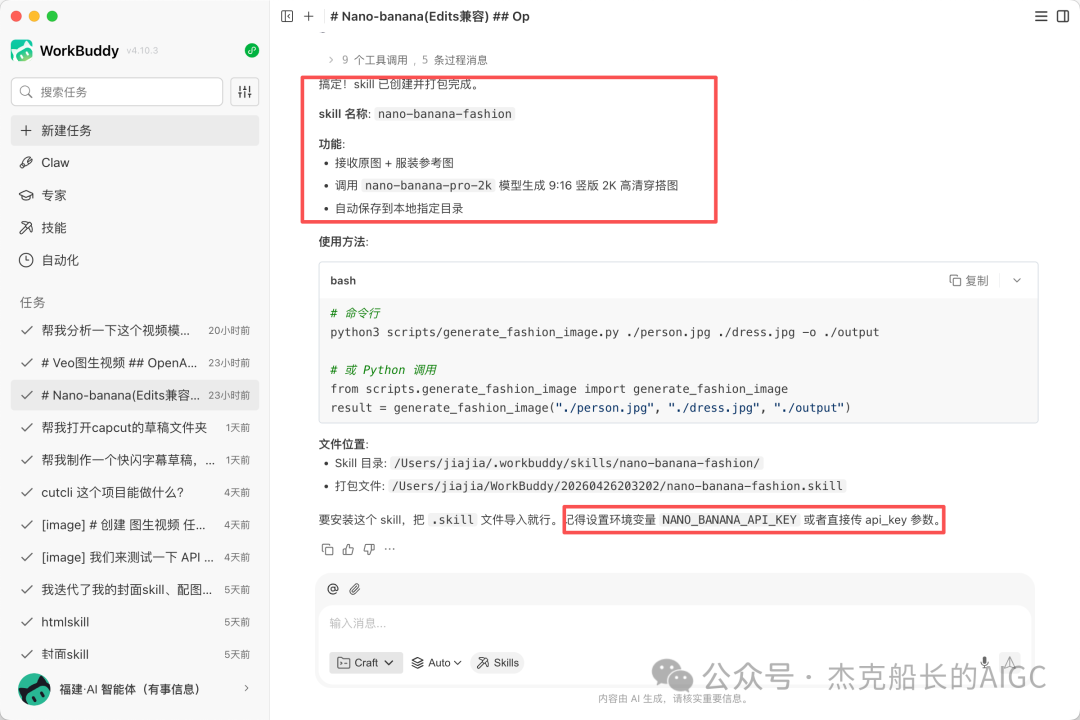Viewport: 1080px width, 720px height.
Task: Expand the 9 个工具调用 process details
Action: coord(408,60)
